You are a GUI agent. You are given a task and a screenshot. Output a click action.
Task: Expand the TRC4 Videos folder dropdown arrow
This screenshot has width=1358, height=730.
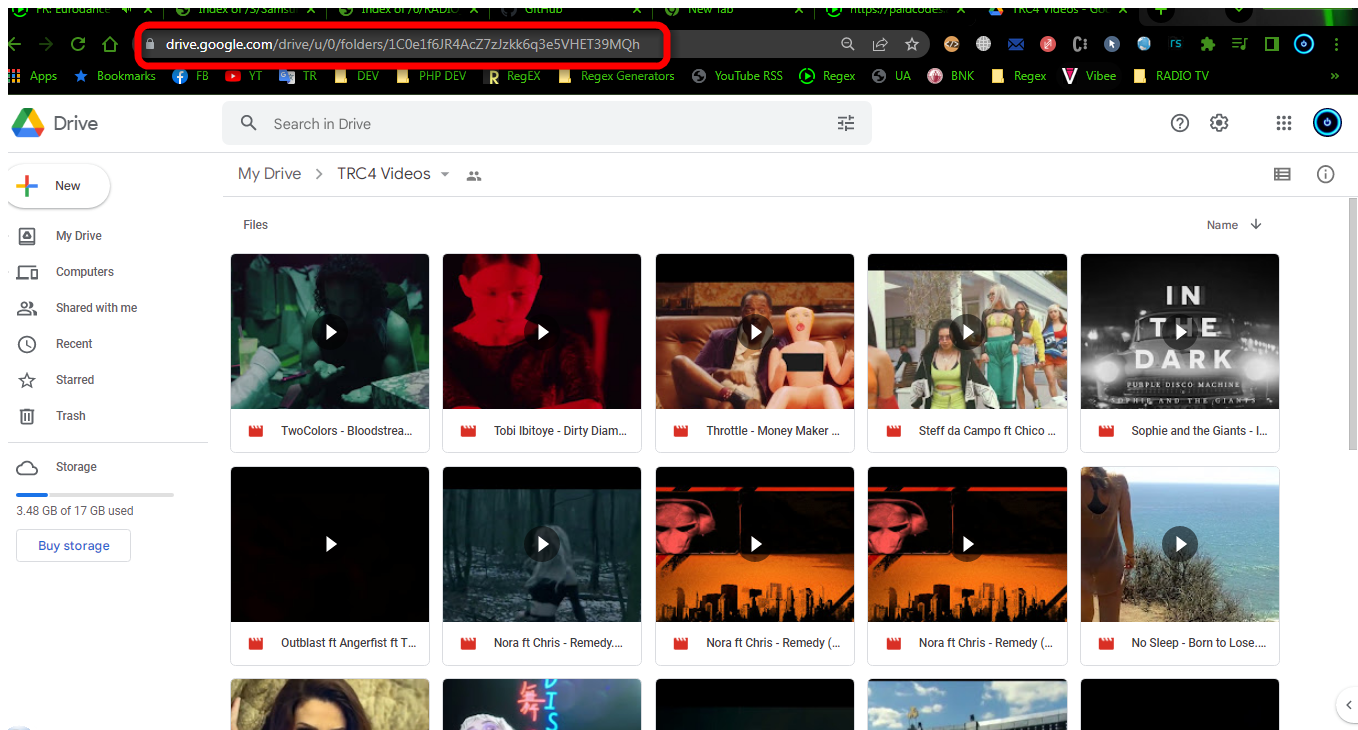click(445, 174)
